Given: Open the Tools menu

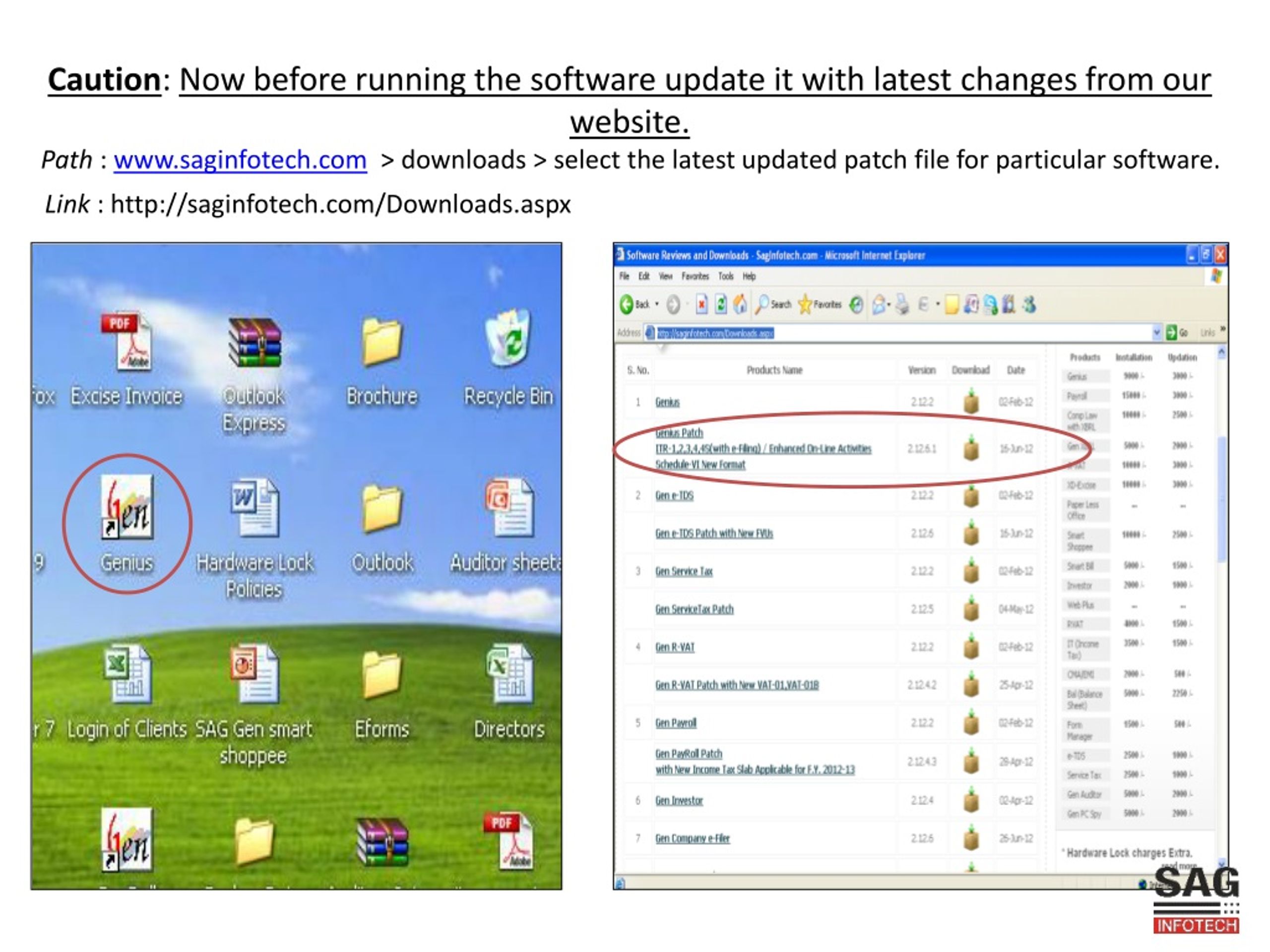Looking at the screenshot, I should pos(726,276).
